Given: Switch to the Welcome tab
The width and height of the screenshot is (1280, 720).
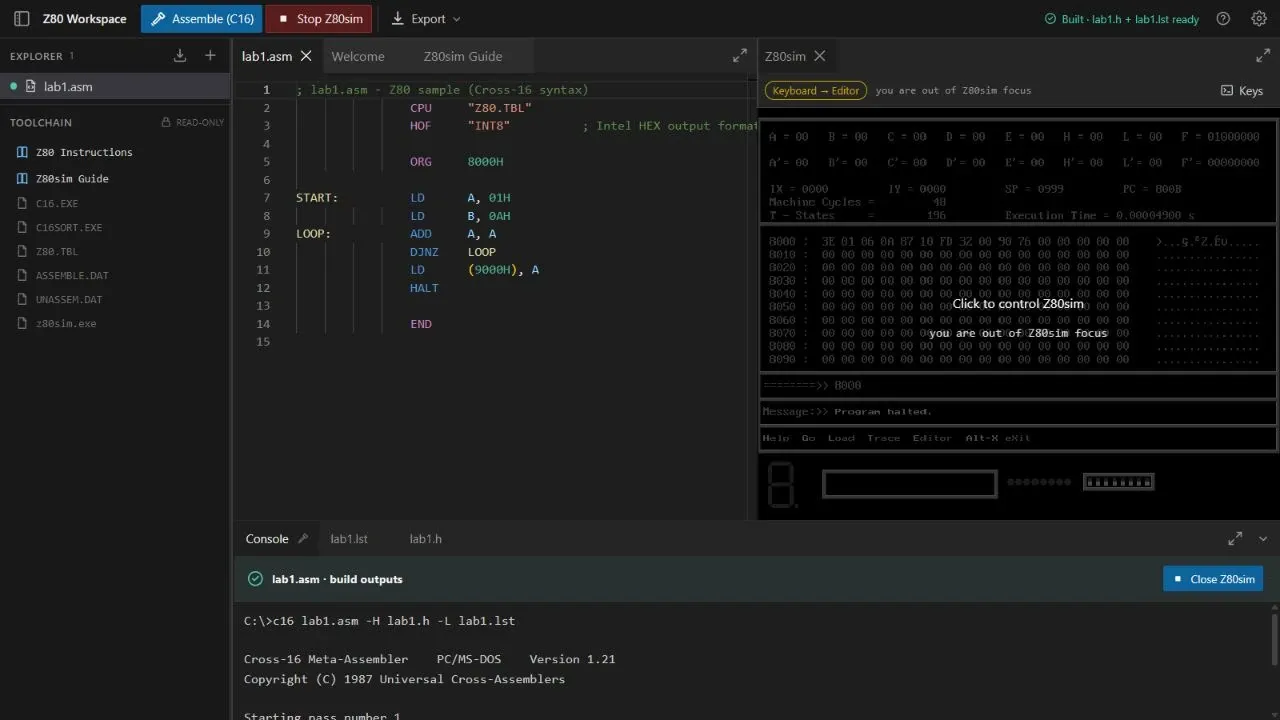Looking at the screenshot, I should [358, 56].
